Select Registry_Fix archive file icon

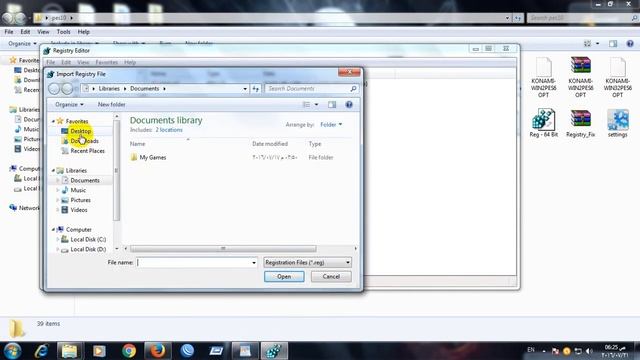pos(580,122)
